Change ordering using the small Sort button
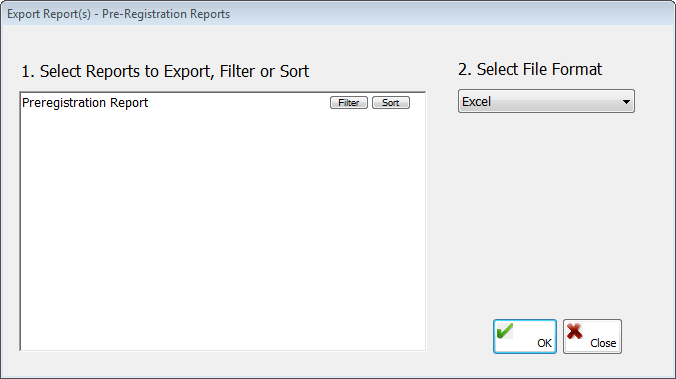 pos(391,103)
